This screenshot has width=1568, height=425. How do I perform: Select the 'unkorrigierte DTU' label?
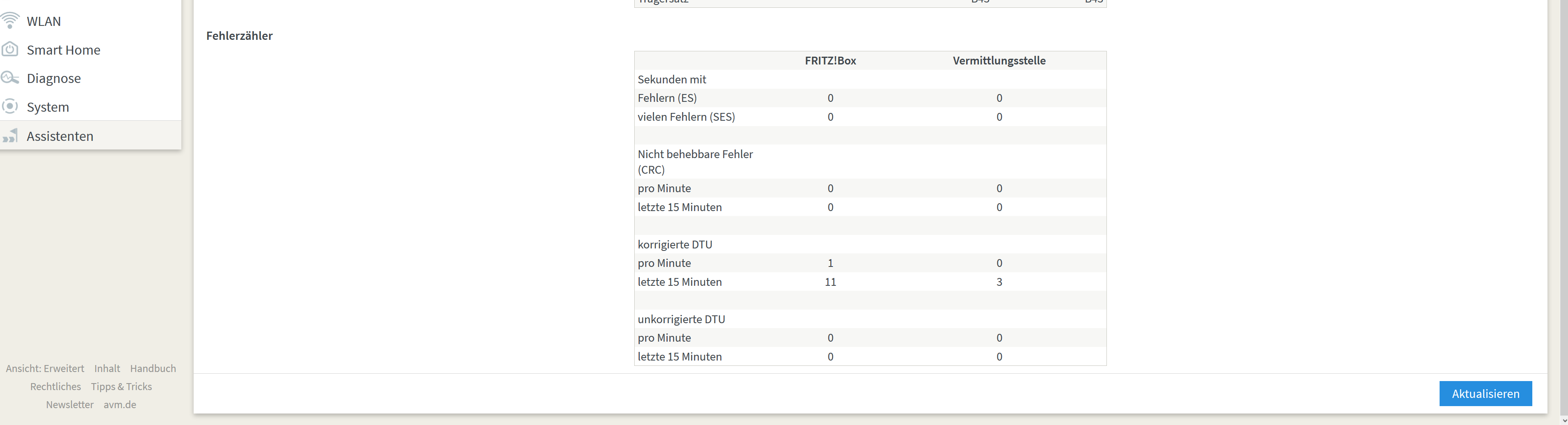click(681, 319)
